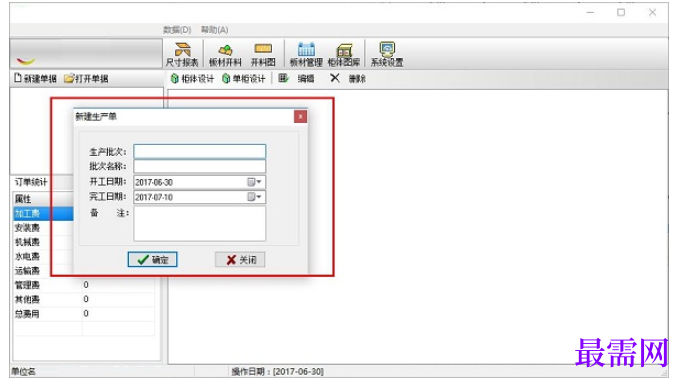Open the 尺寸报表 toolbar icon
This screenshot has width=687, height=384.
[182, 54]
